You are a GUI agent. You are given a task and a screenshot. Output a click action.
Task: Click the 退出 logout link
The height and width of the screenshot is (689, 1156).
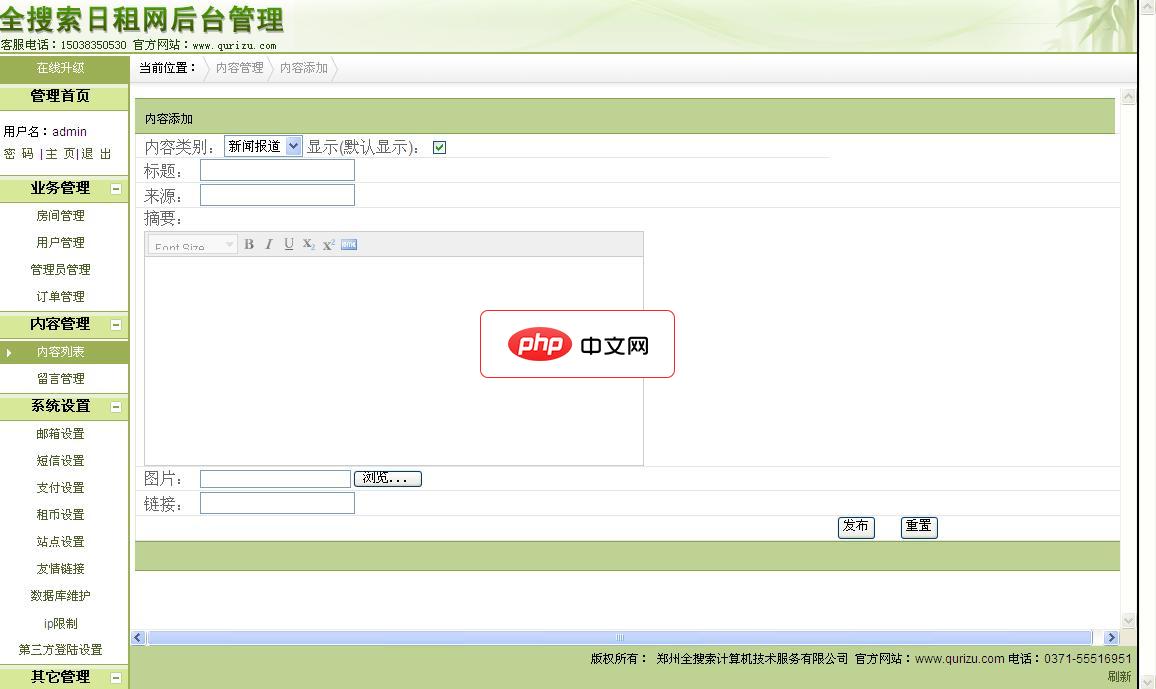point(97,154)
